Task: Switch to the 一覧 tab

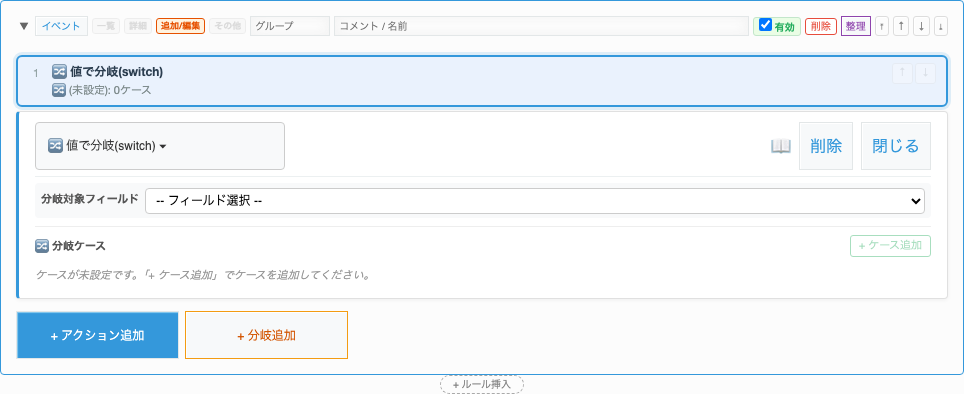Action: [106, 26]
